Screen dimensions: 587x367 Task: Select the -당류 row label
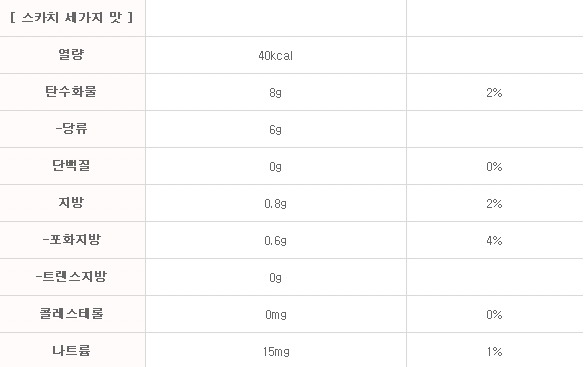pos(71,128)
